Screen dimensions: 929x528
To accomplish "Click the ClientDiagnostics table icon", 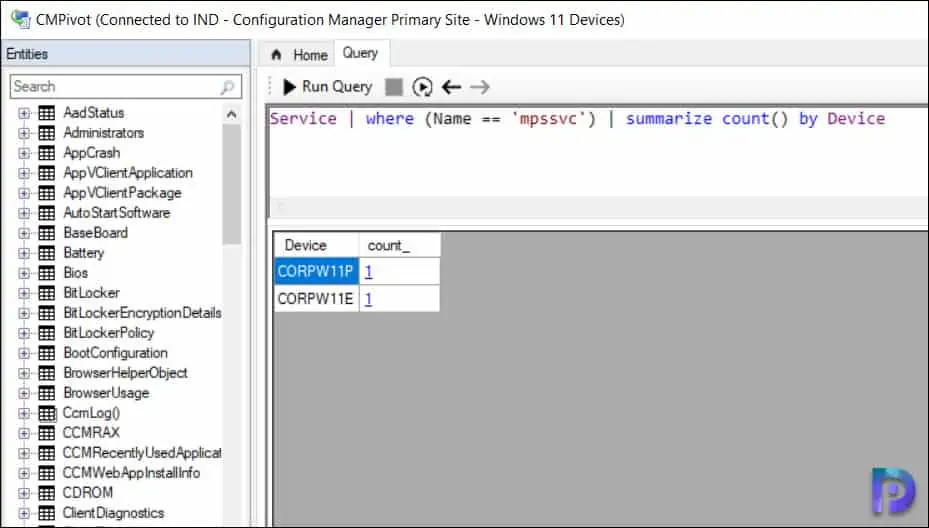I will tap(47, 513).
